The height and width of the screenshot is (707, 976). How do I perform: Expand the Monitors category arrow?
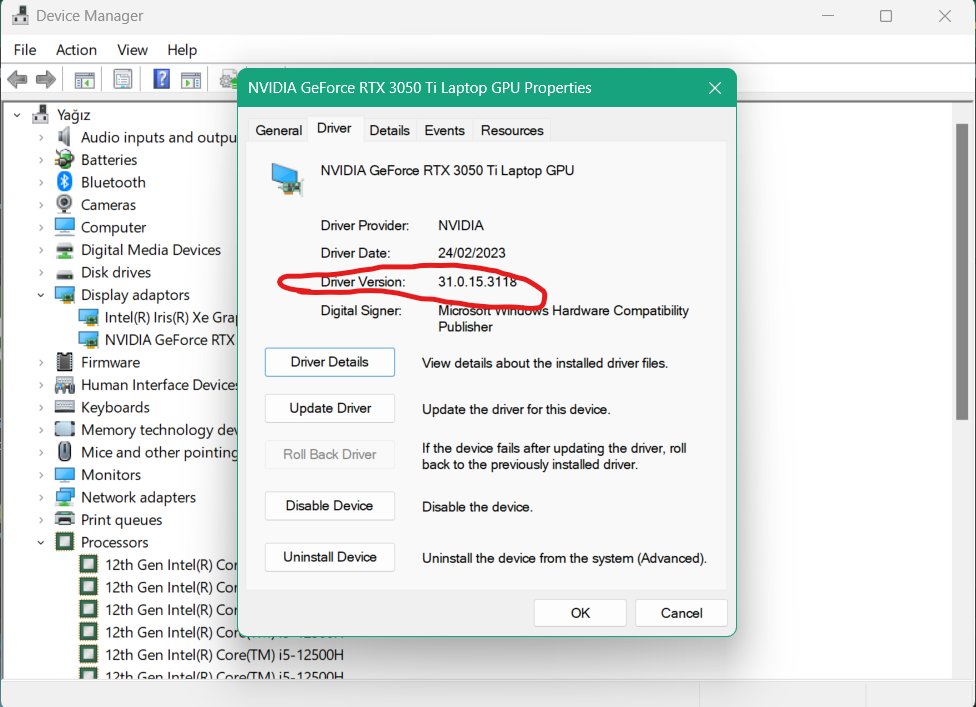tap(41, 475)
